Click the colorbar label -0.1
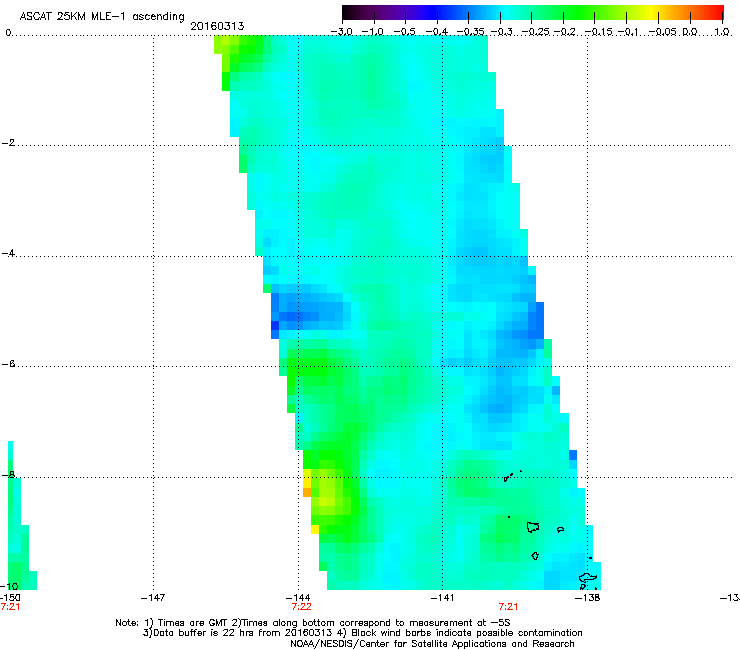740x650 pixels. (628, 32)
